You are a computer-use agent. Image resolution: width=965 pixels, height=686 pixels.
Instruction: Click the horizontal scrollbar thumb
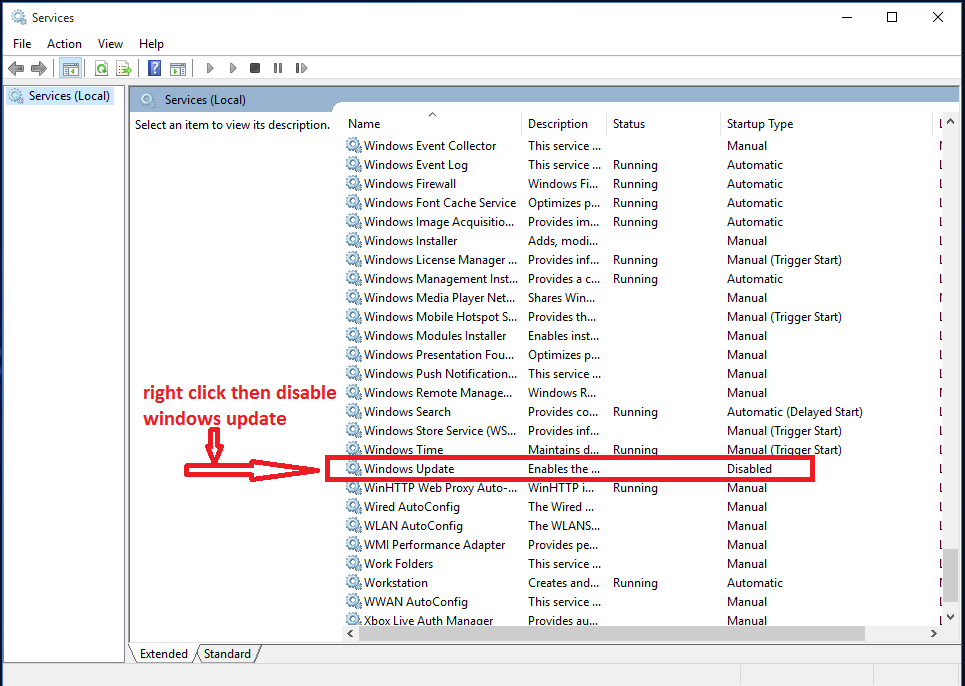coord(612,633)
